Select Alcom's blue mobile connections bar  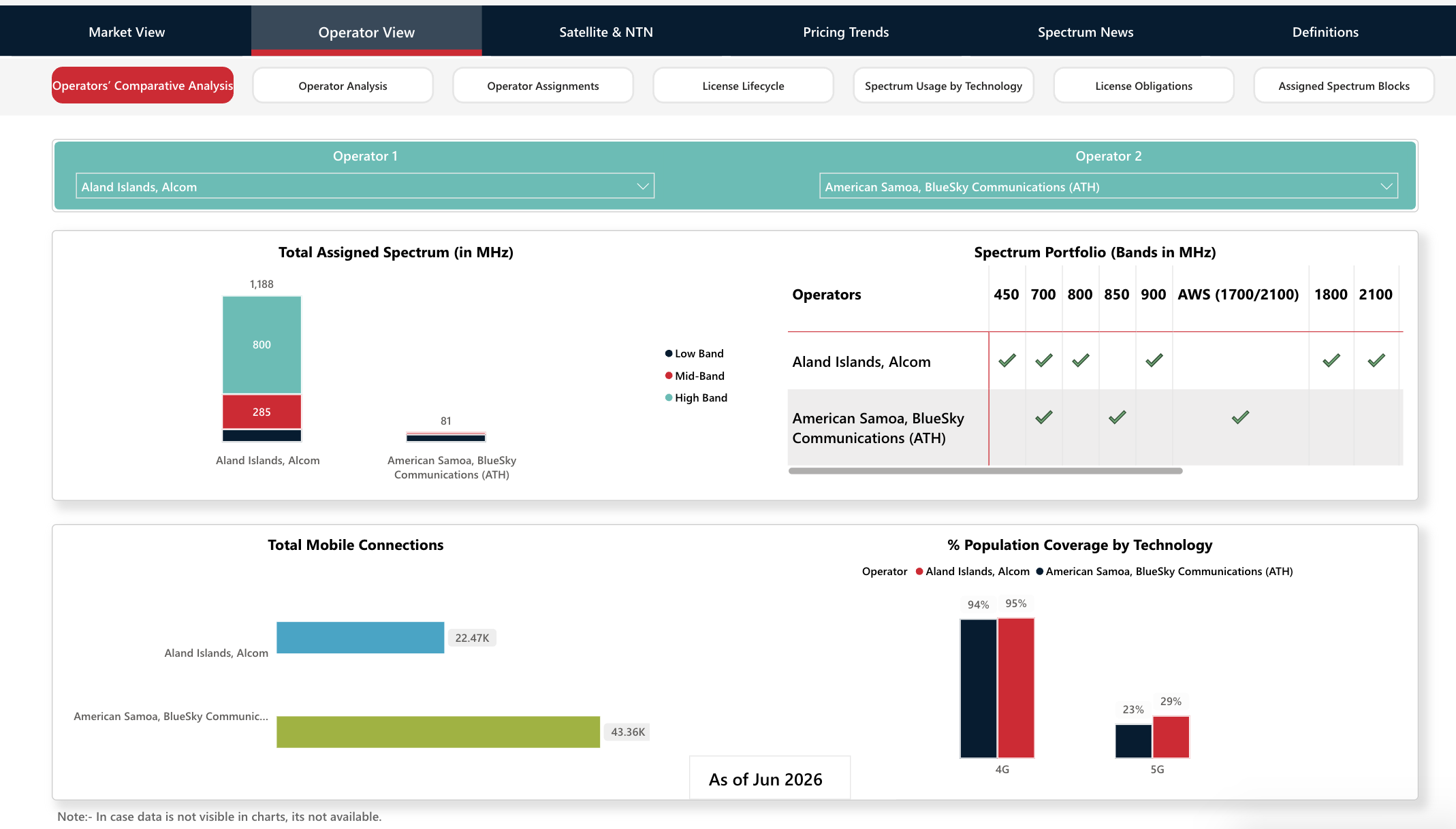pos(360,638)
